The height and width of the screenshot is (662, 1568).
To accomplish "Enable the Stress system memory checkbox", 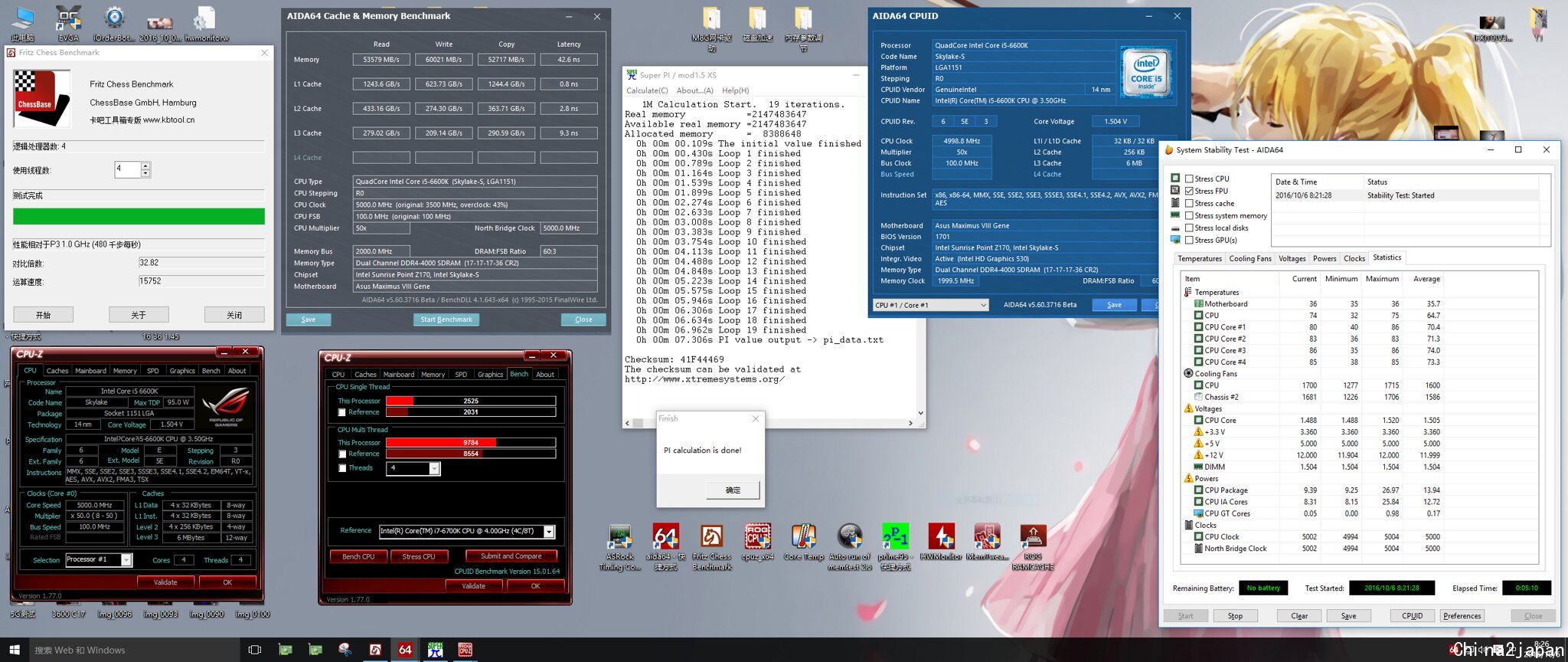I will click(1189, 215).
